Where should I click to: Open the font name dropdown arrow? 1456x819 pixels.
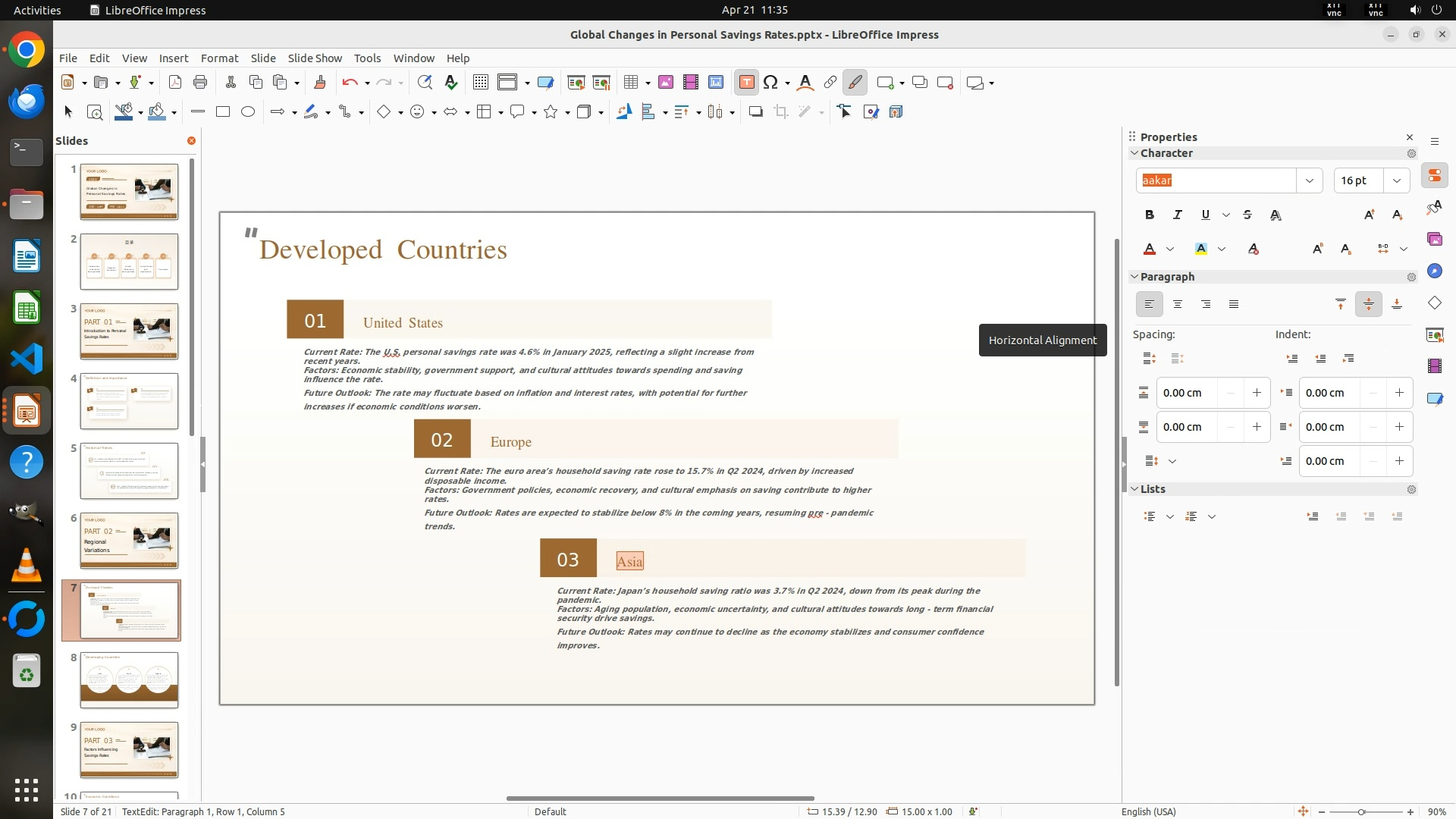[1309, 180]
